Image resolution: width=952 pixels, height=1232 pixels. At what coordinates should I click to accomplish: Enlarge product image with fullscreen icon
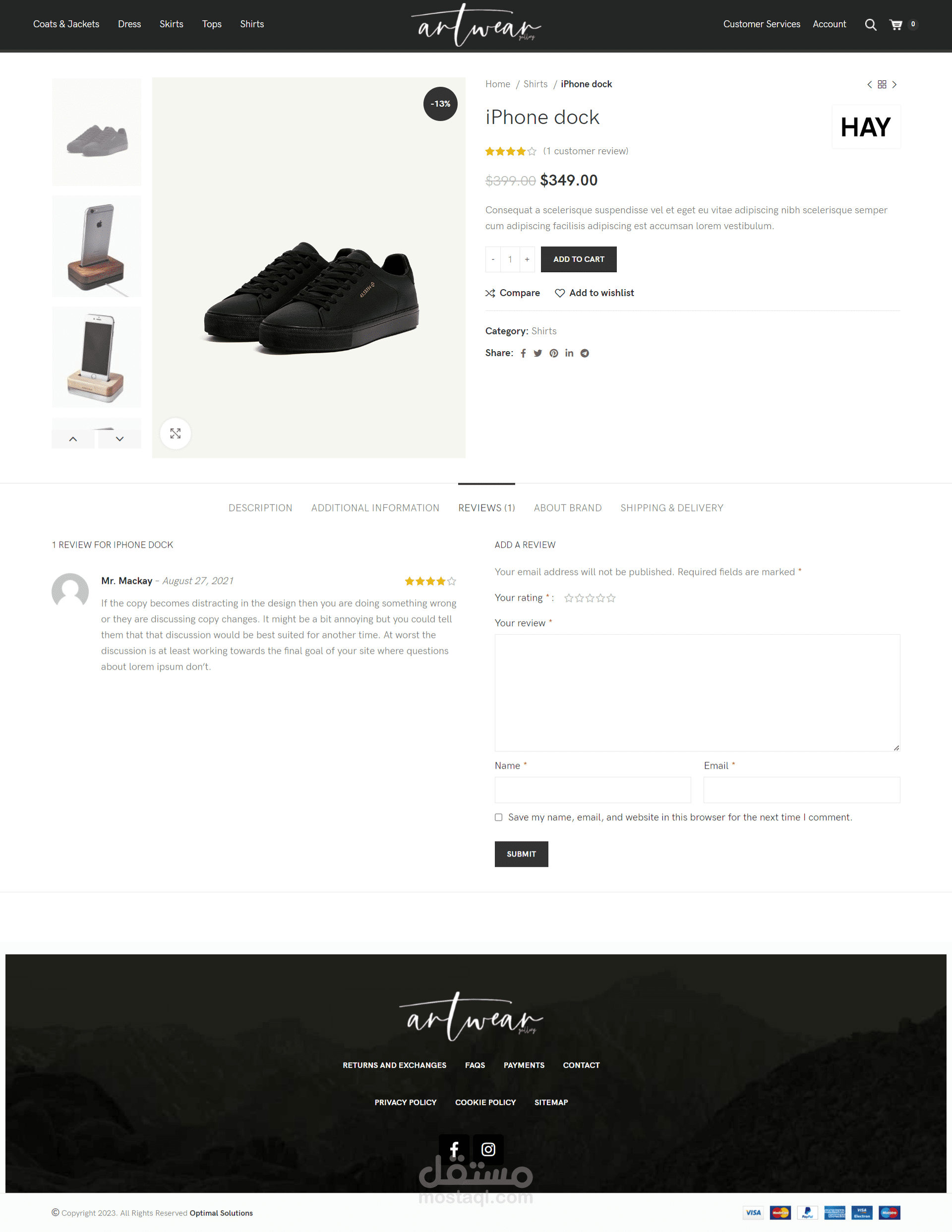(x=176, y=433)
